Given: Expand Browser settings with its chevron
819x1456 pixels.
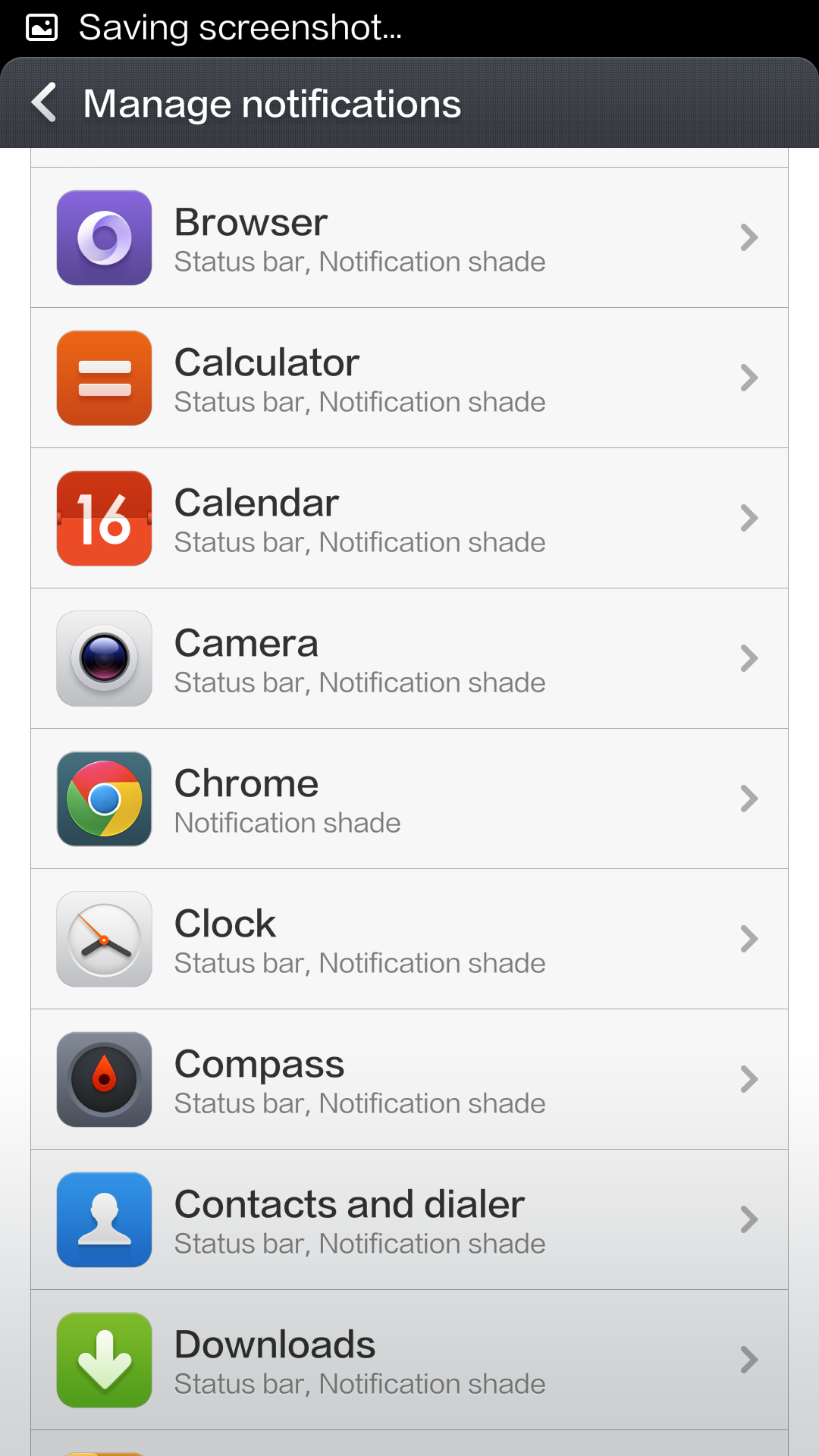Looking at the screenshot, I should (x=748, y=237).
